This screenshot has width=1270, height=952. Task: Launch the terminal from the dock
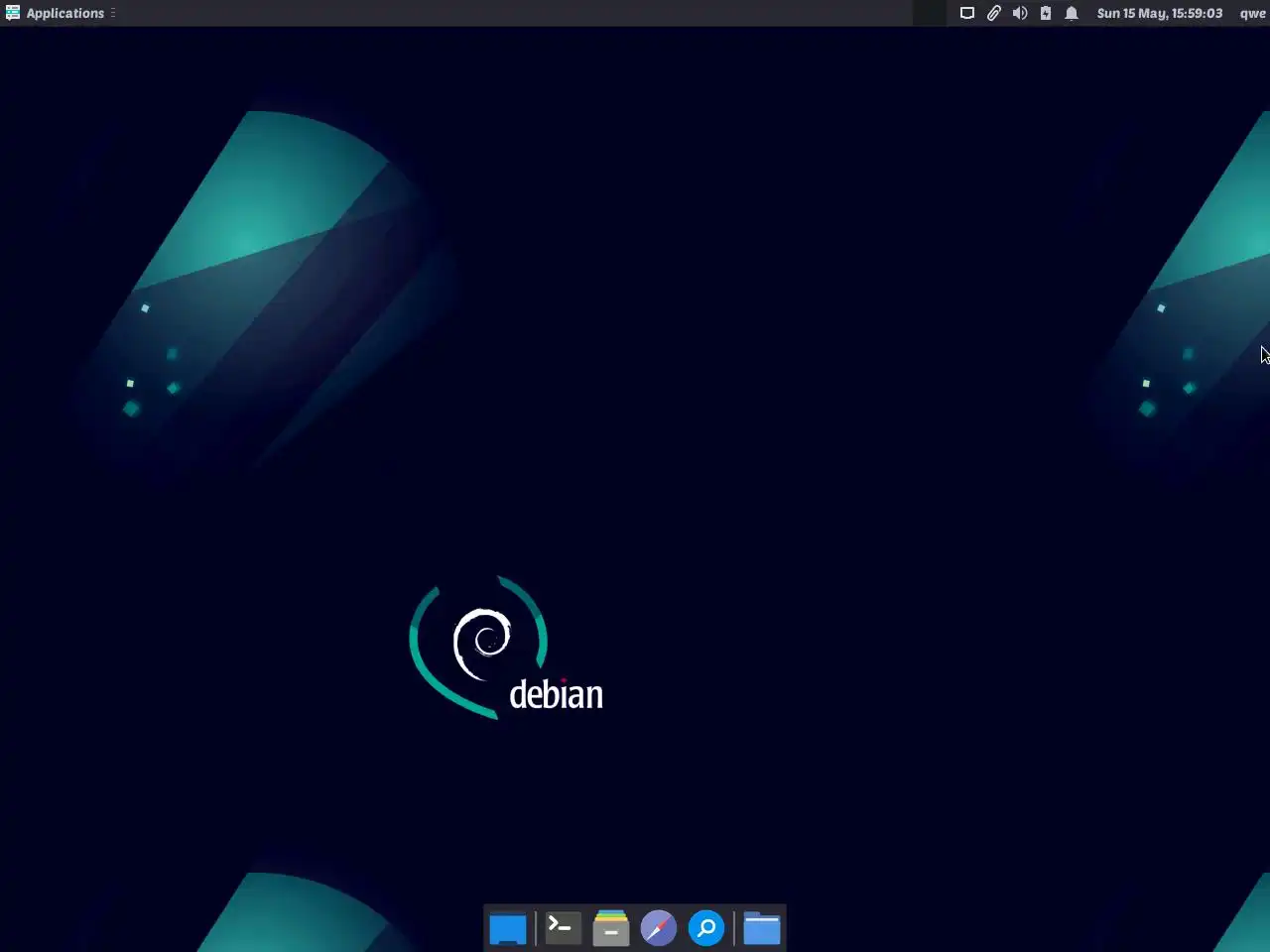point(562,928)
